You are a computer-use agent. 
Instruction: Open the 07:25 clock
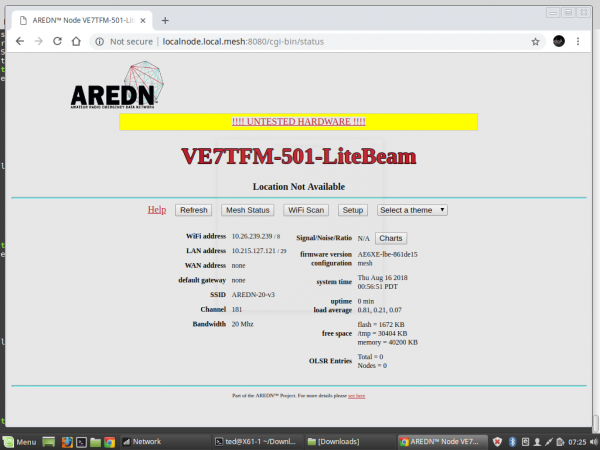[x=577, y=442]
